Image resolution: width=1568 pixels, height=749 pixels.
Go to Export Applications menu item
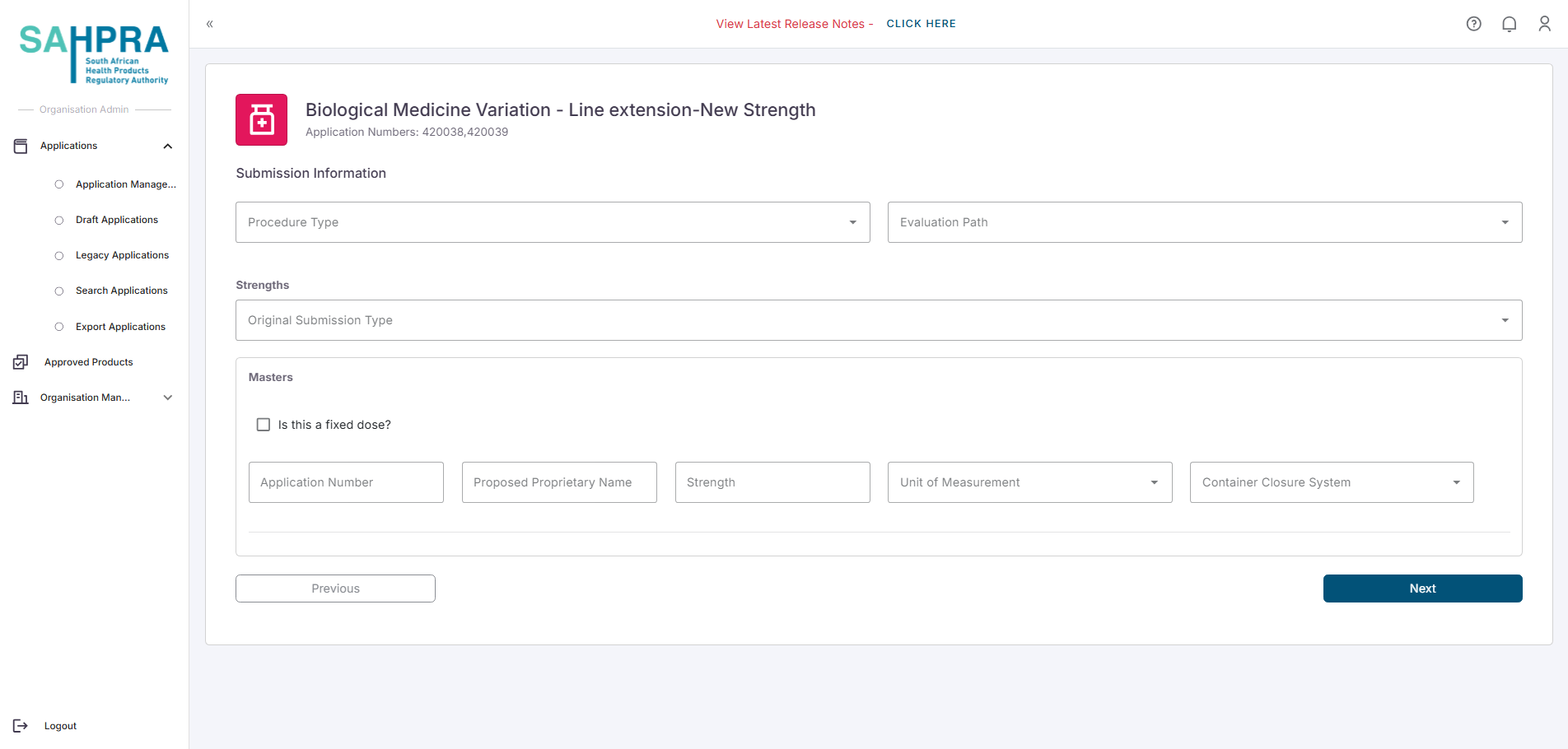[120, 327]
